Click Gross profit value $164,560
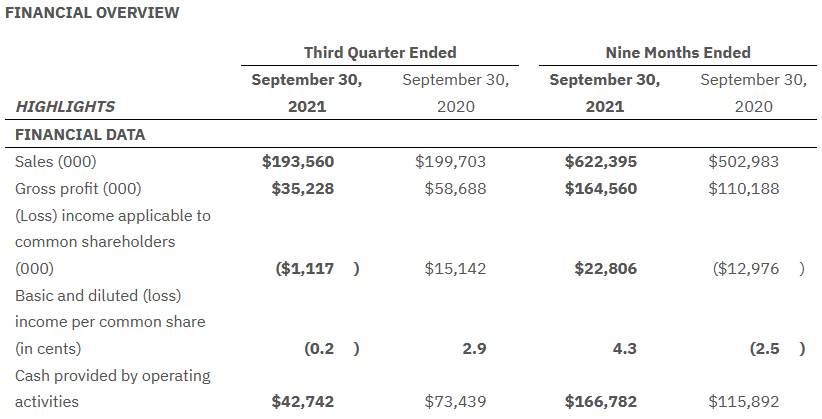This screenshot has width=822, height=419. [600, 188]
